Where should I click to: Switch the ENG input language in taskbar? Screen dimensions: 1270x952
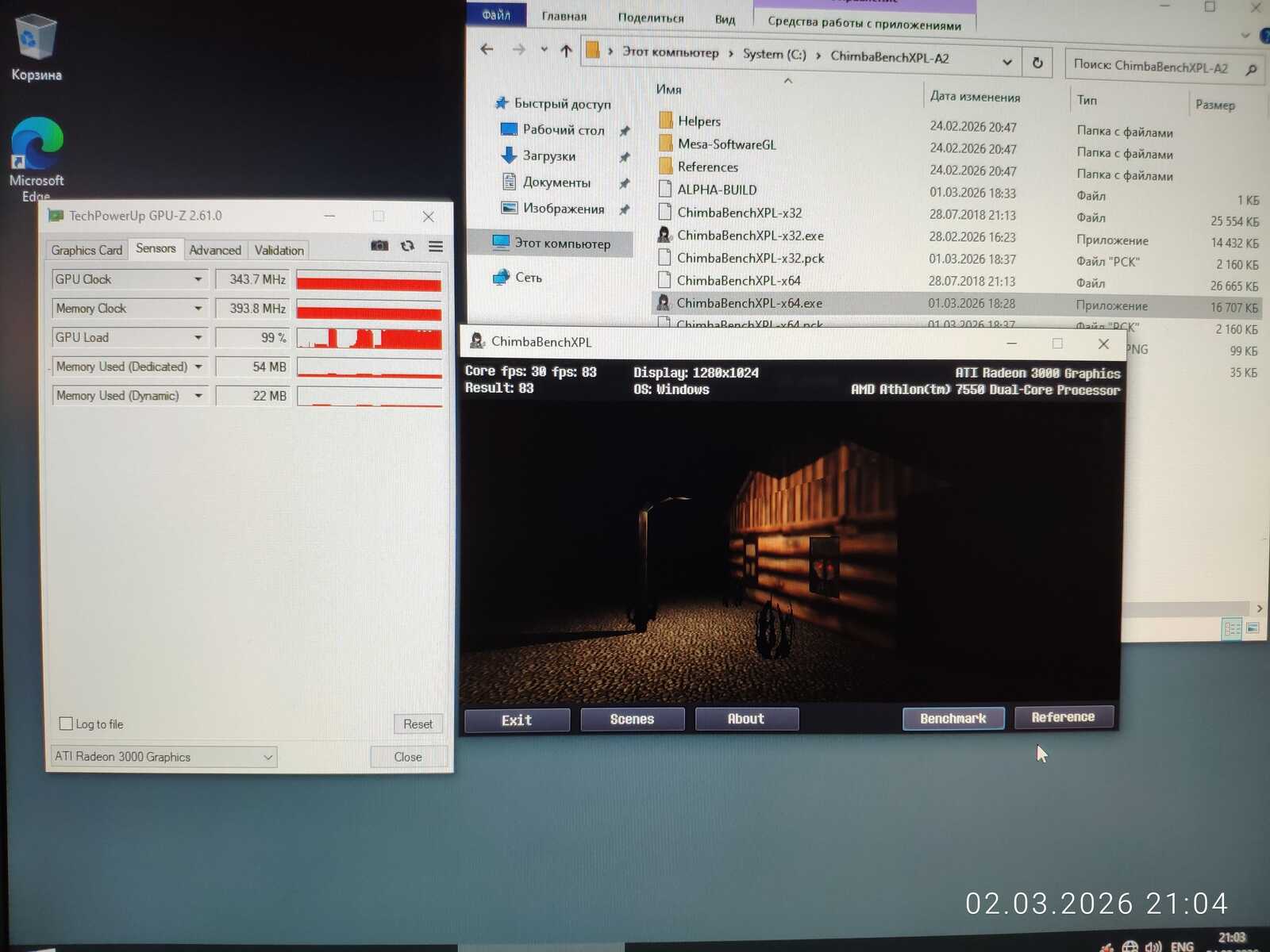1182,946
